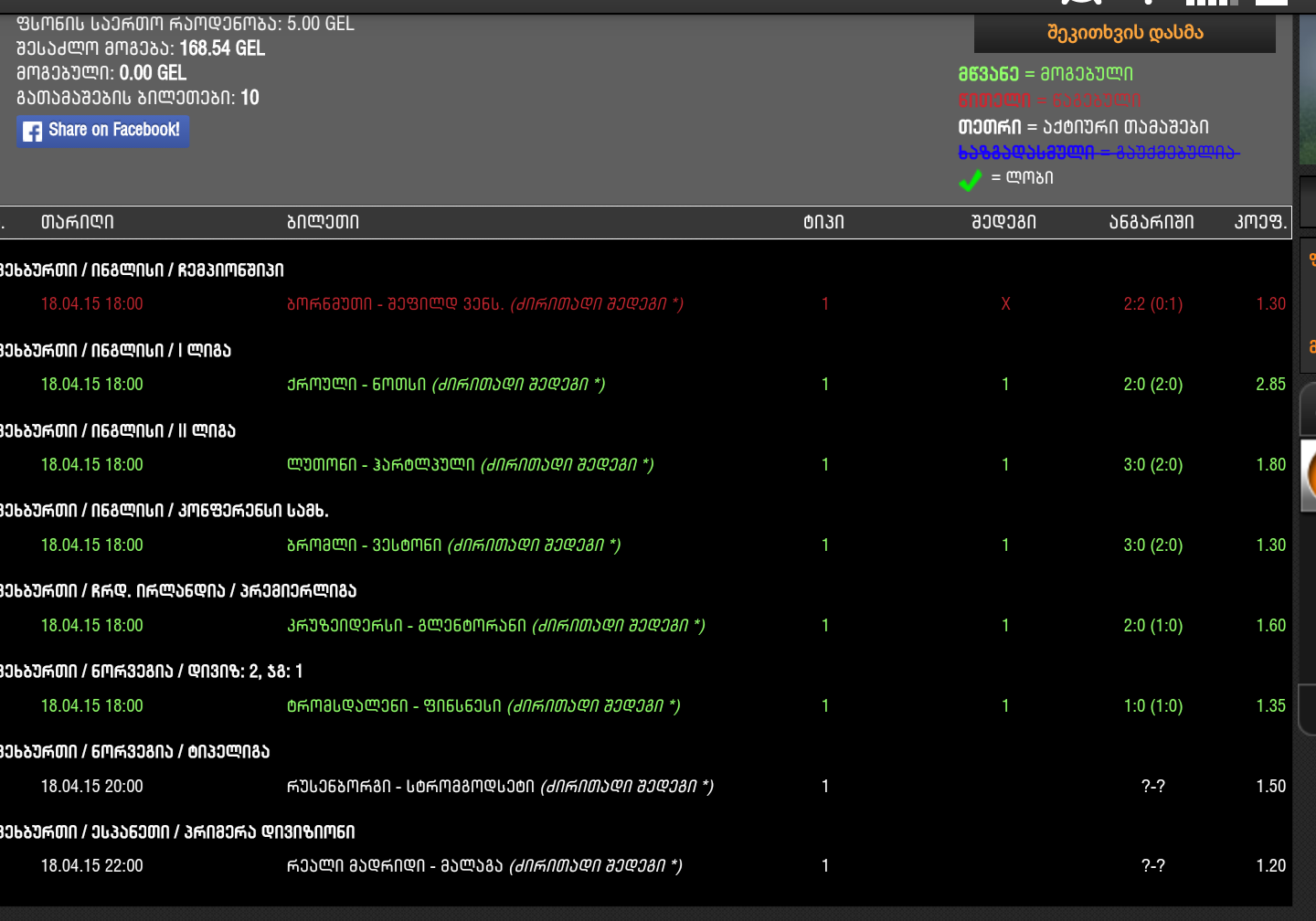Viewport: 1316px width, 921px height.
Task: Click the შესაძლო მოგება 168.54 GEL line
Action: coord(141,48)
